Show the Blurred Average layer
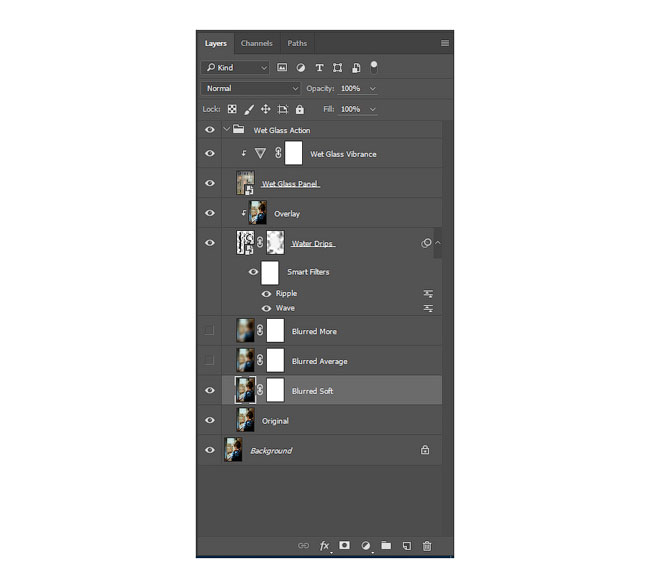 point(209,360)
